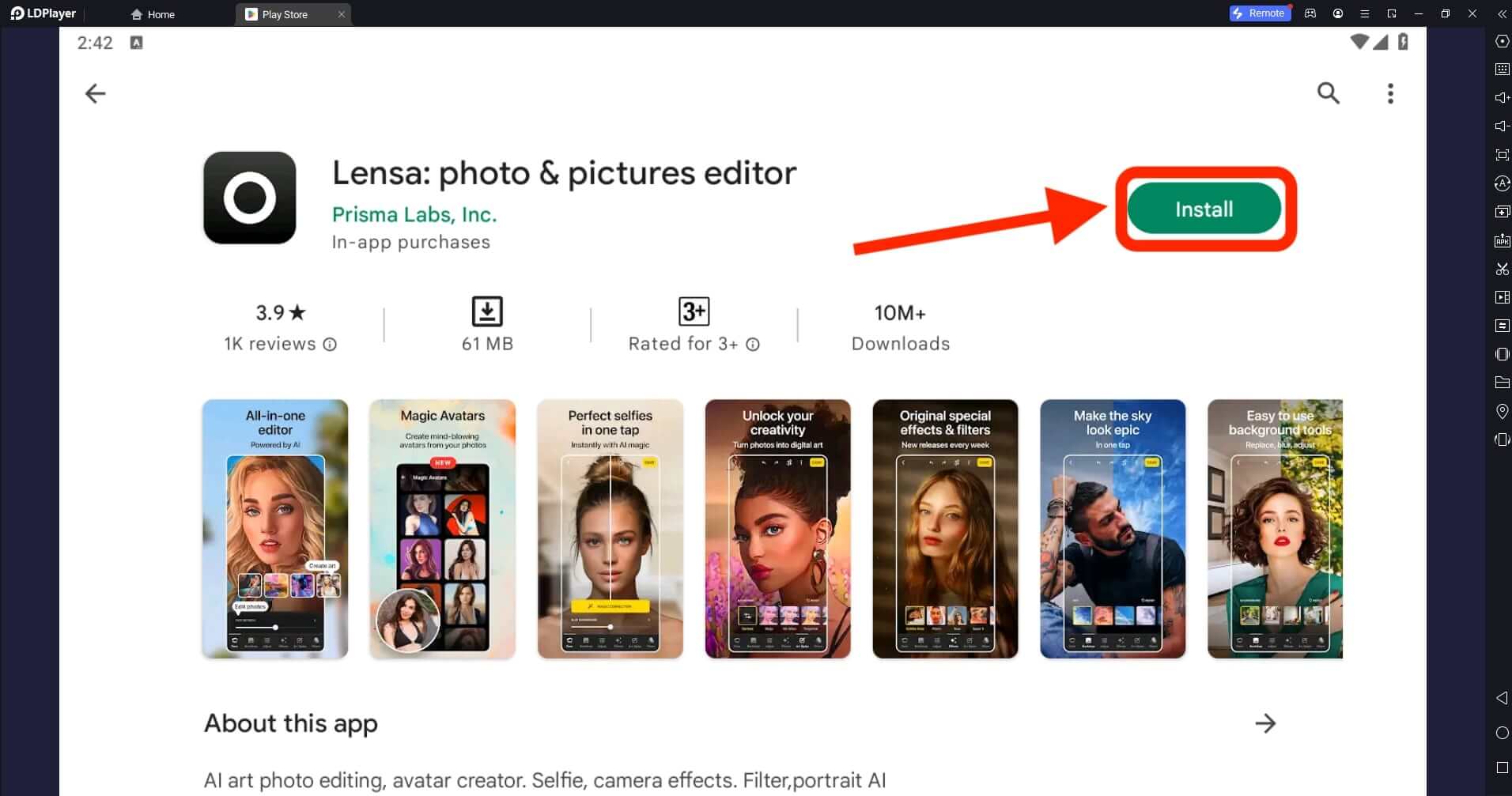Viewport: 1512px width, 796px height.
Task: Click the green Install button
Action: click(1204, 209)
